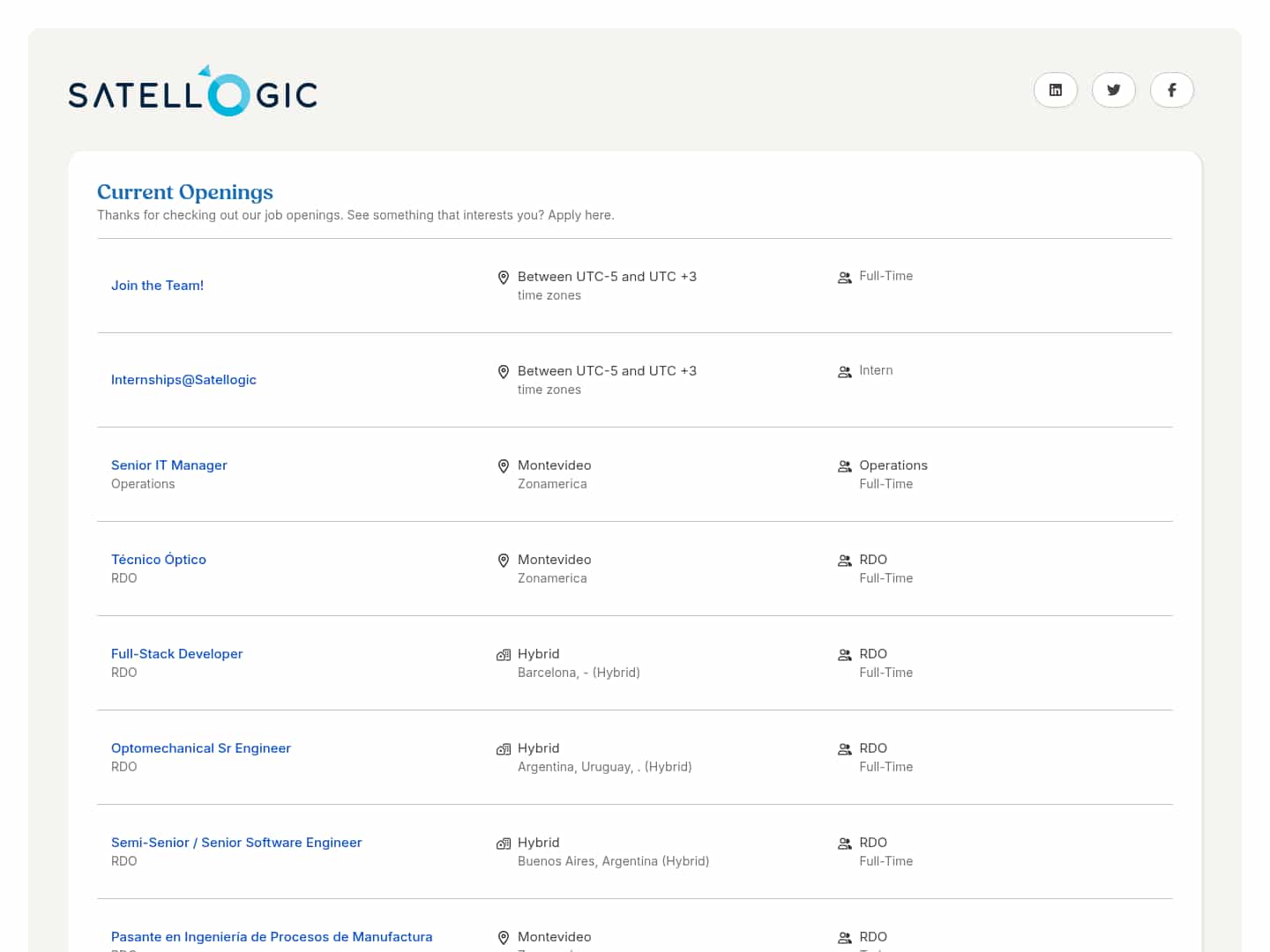Screen dimensions: 1270x952
Task: Open Pasante en Ingeniería de Procesos de Manufactura
Action: point(272,937)
